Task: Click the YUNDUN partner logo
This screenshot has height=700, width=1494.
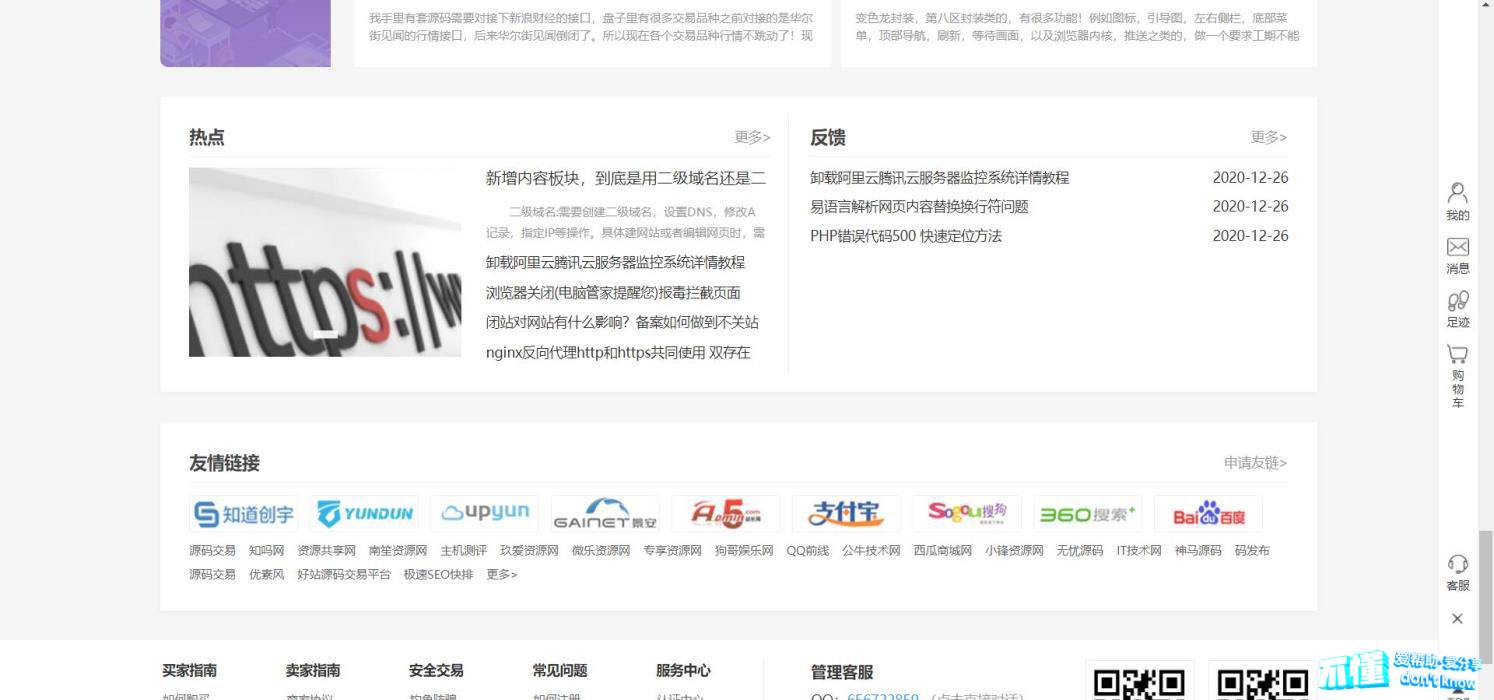Action: pos(365,514)
